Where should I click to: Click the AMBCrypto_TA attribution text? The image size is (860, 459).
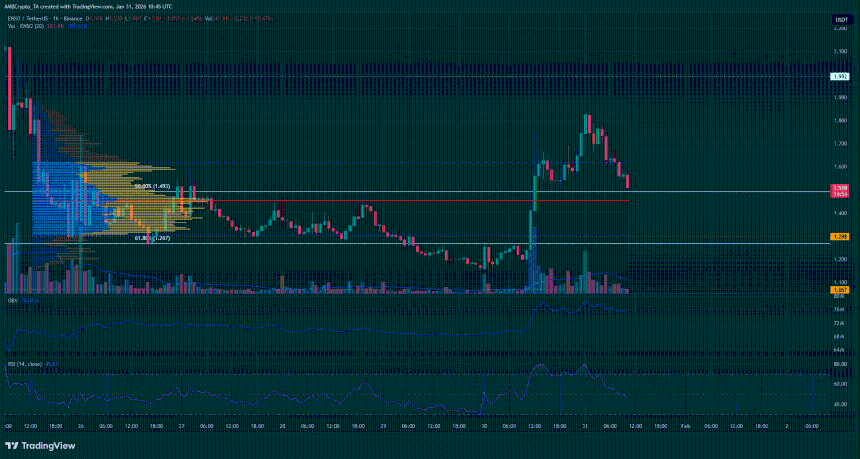28,8
